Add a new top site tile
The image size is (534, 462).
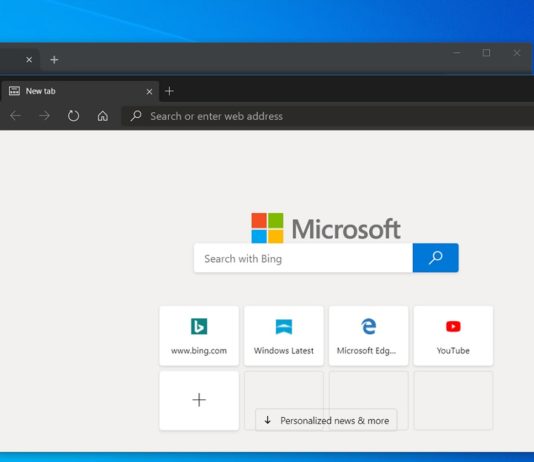199,400
